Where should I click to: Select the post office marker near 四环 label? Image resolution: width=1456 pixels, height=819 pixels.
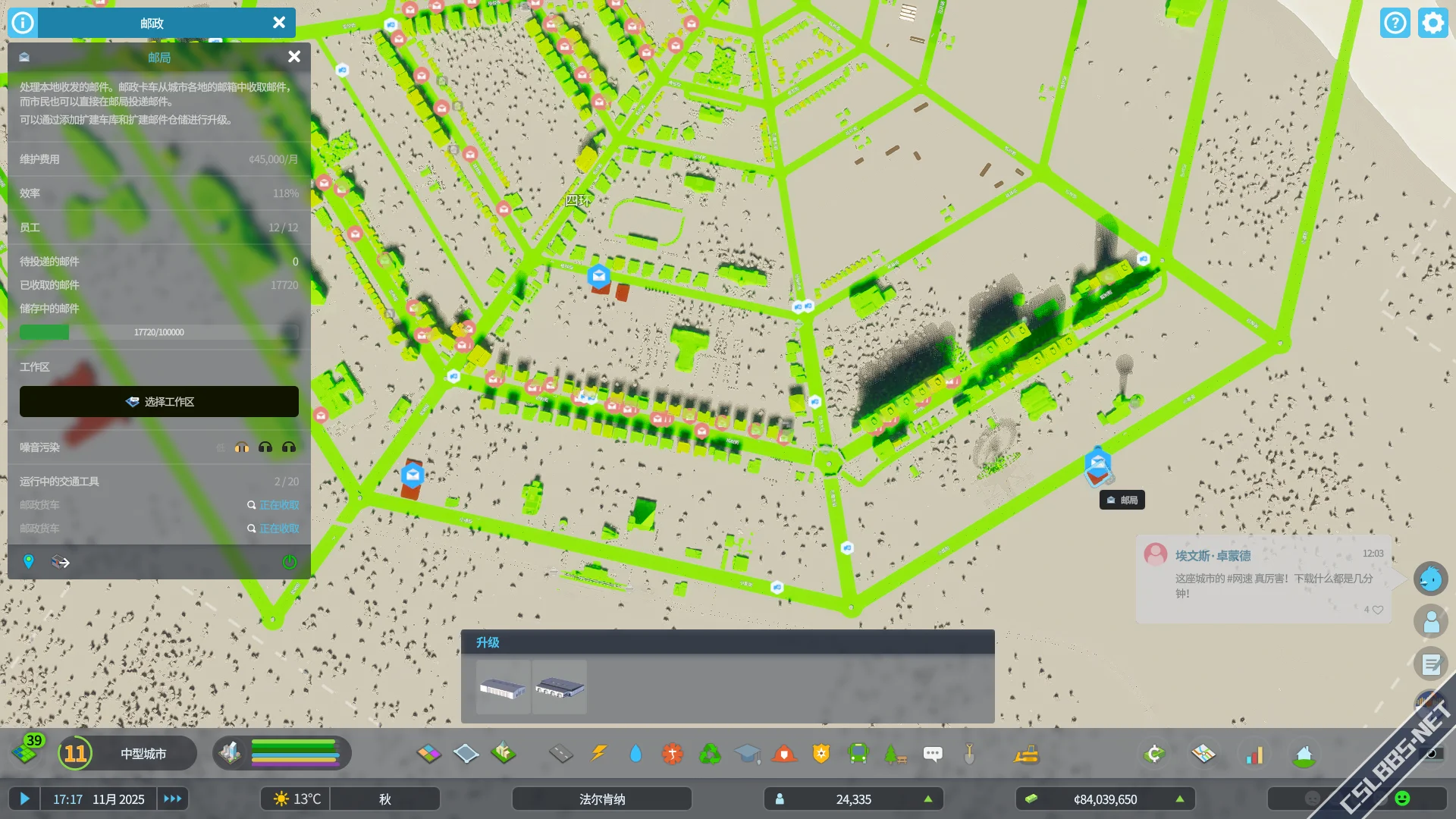coord(599,276)
